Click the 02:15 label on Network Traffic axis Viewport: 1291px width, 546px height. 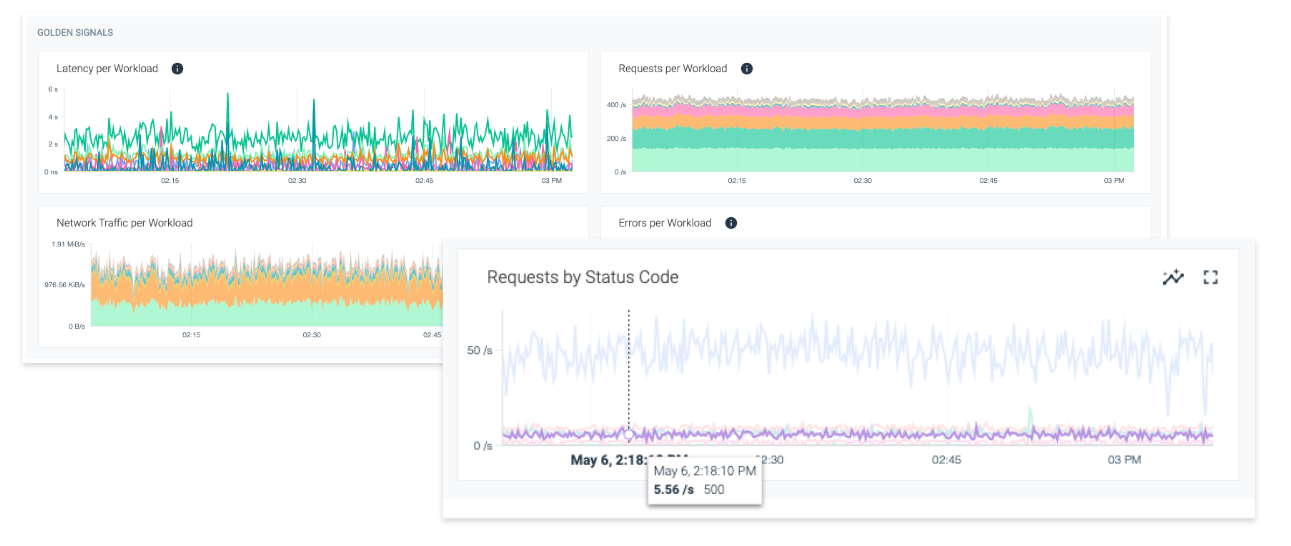pyautogui.click(x=191, y=335)
